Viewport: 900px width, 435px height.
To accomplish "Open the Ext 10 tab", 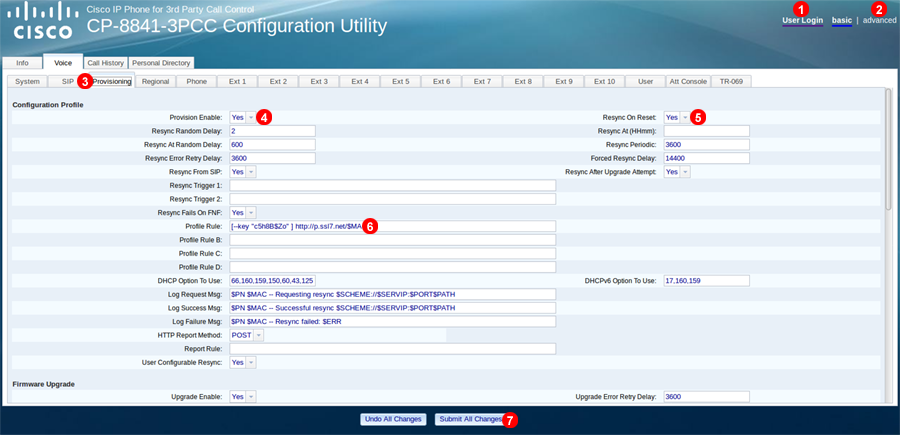I will [x=604, y=81].
